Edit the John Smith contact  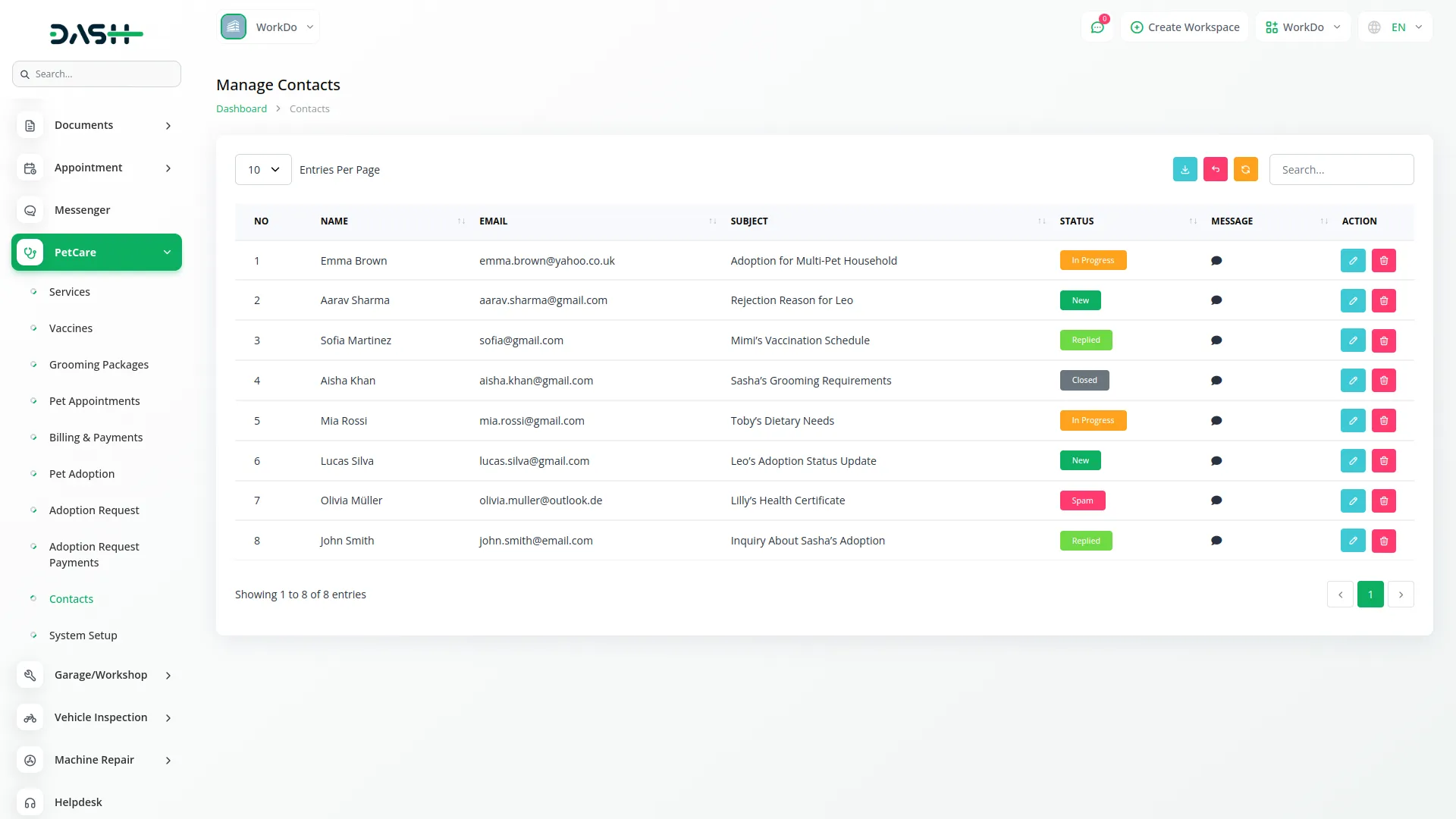click(1352, 541)
